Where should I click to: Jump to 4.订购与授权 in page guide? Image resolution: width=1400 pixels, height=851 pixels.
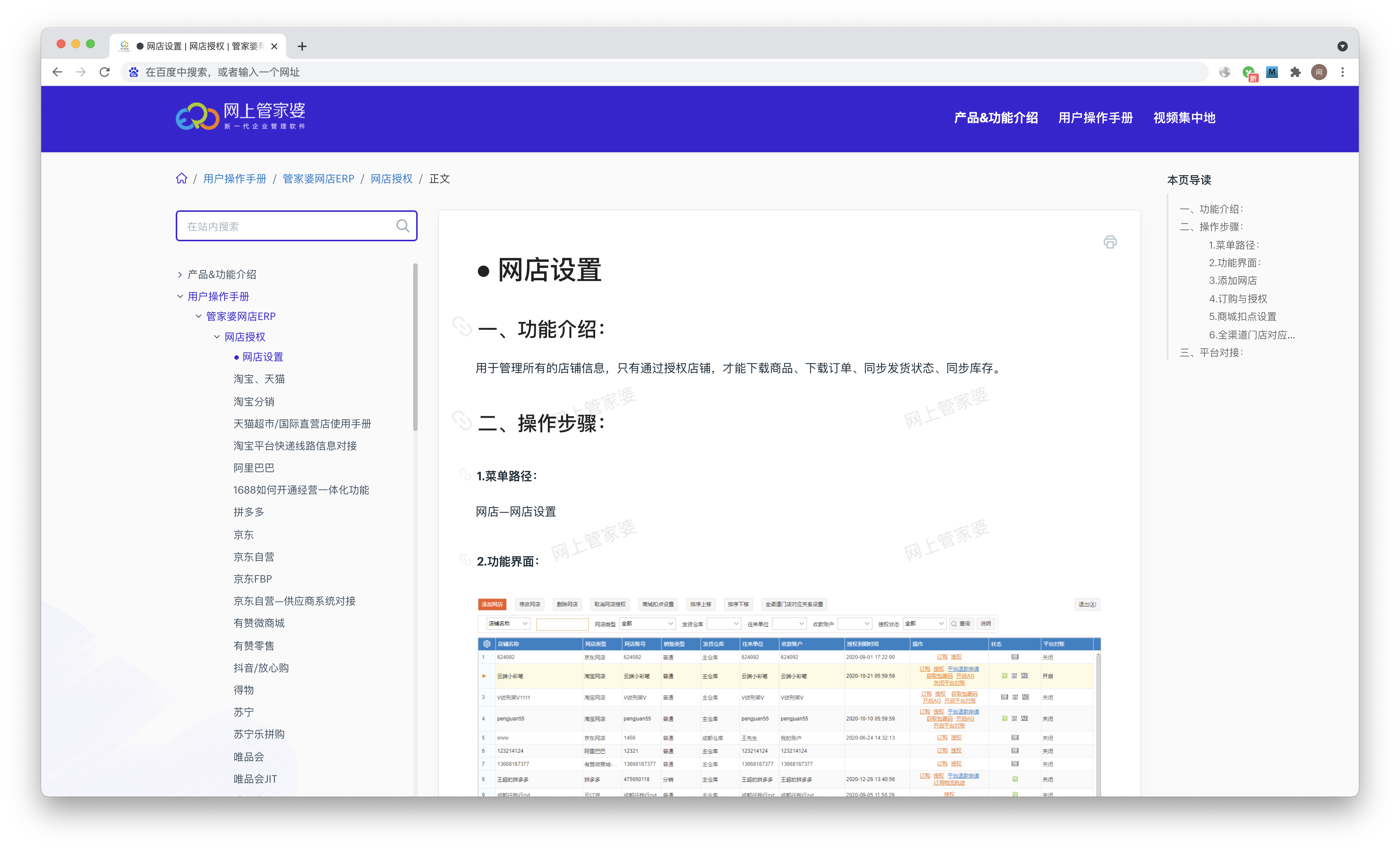[x=1237, y=299]
